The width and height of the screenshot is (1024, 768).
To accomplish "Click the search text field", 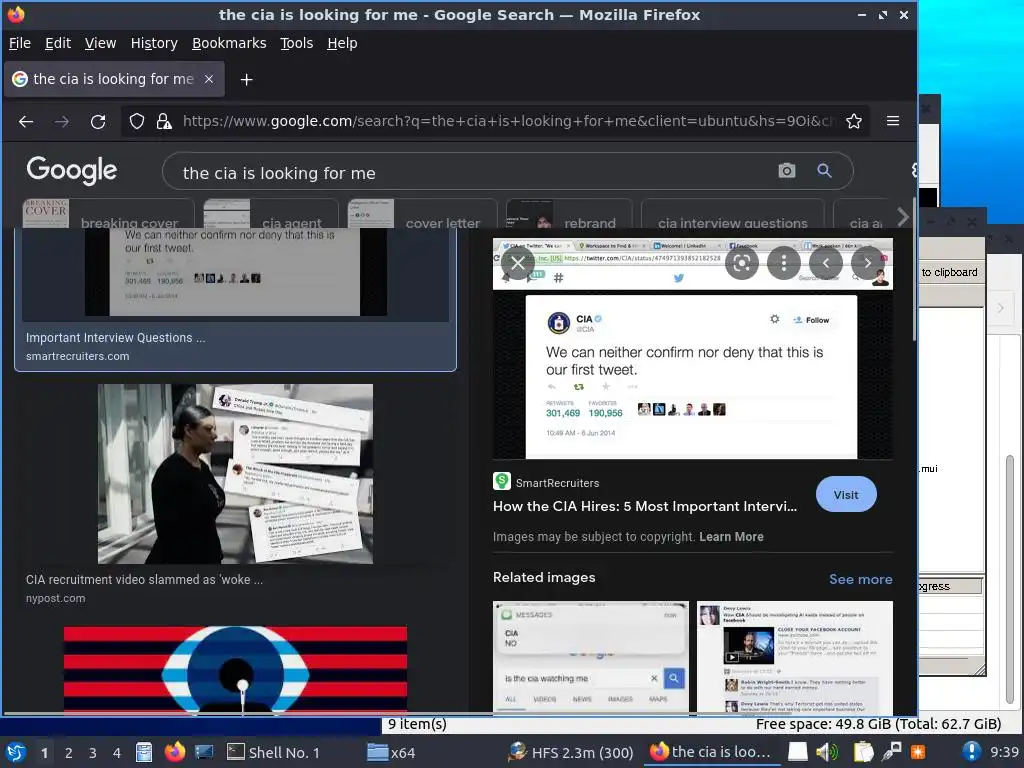I will point(470,172).
